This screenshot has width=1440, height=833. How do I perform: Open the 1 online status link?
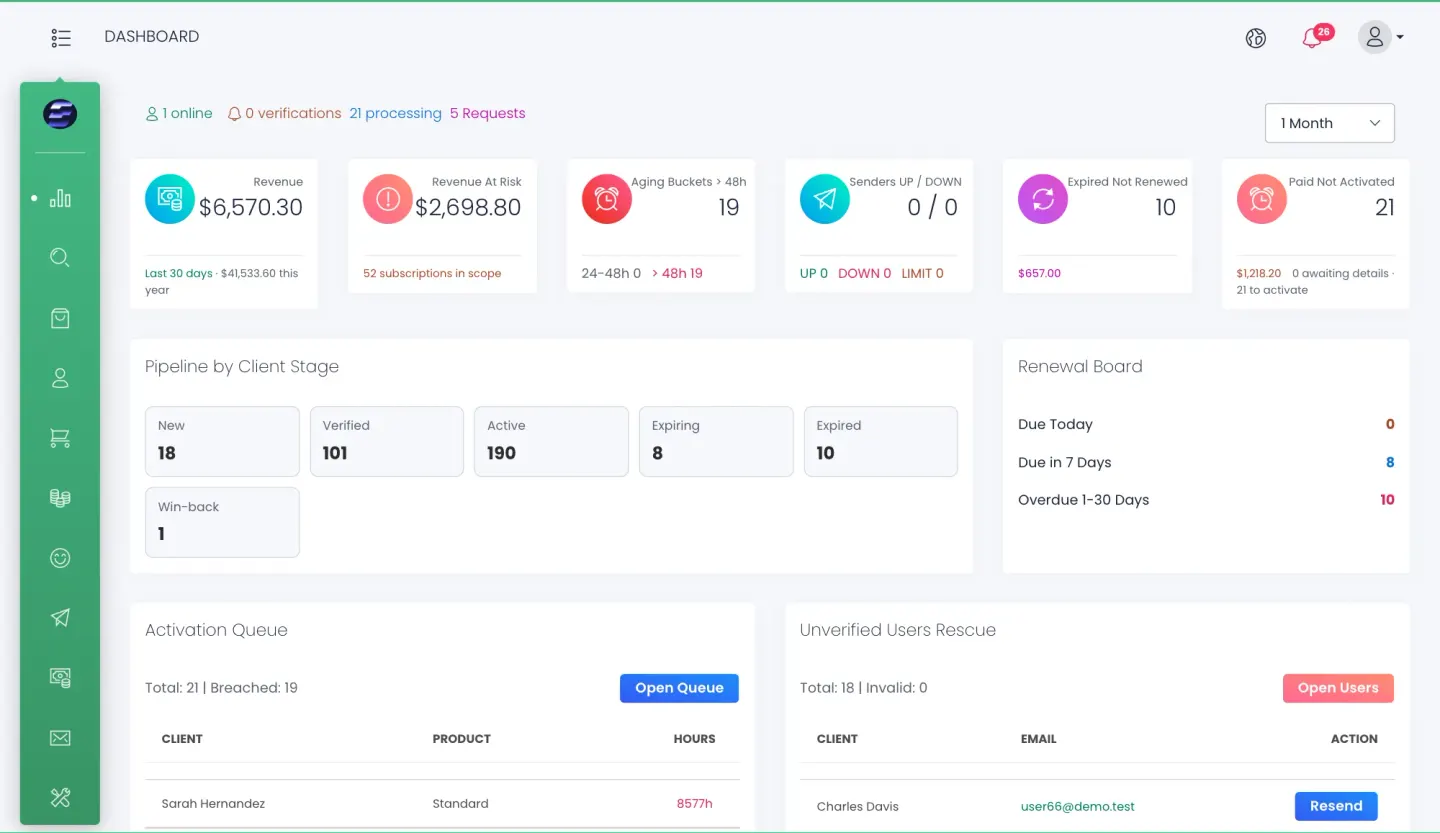(x=179, y=113)
